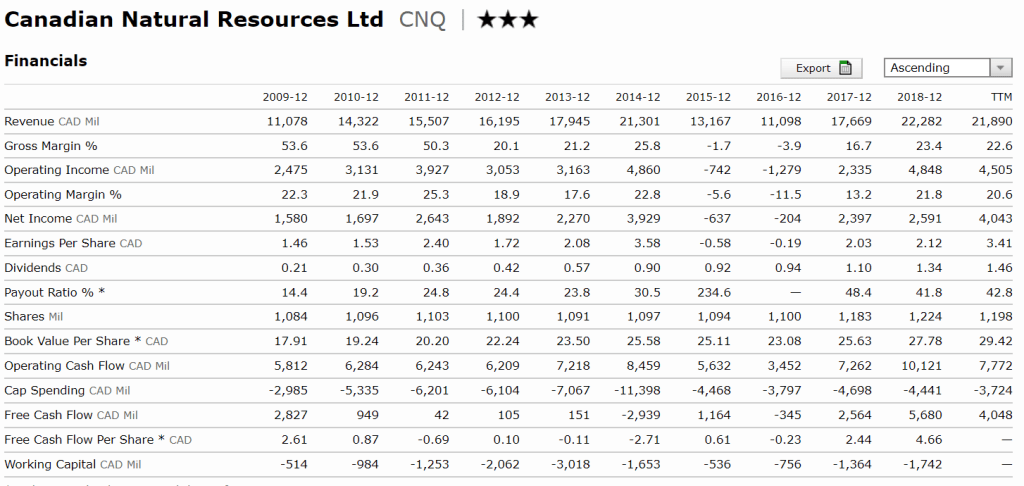The height and width of the screenshot is (486, 1024).
Task: Click the spreadsheet icon on Export button
Action: [x=845, y=68]
